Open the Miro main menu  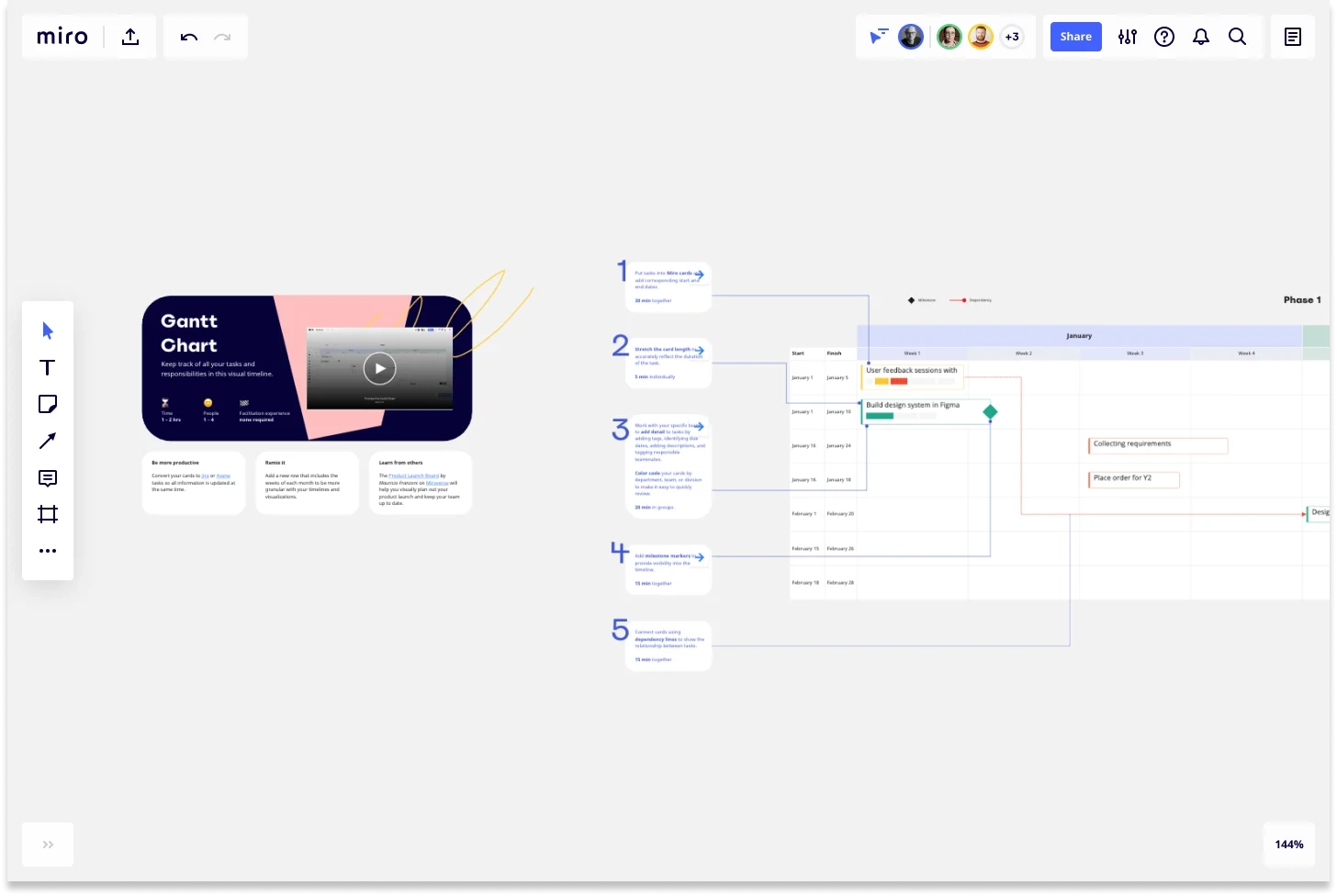coord(62,37)
